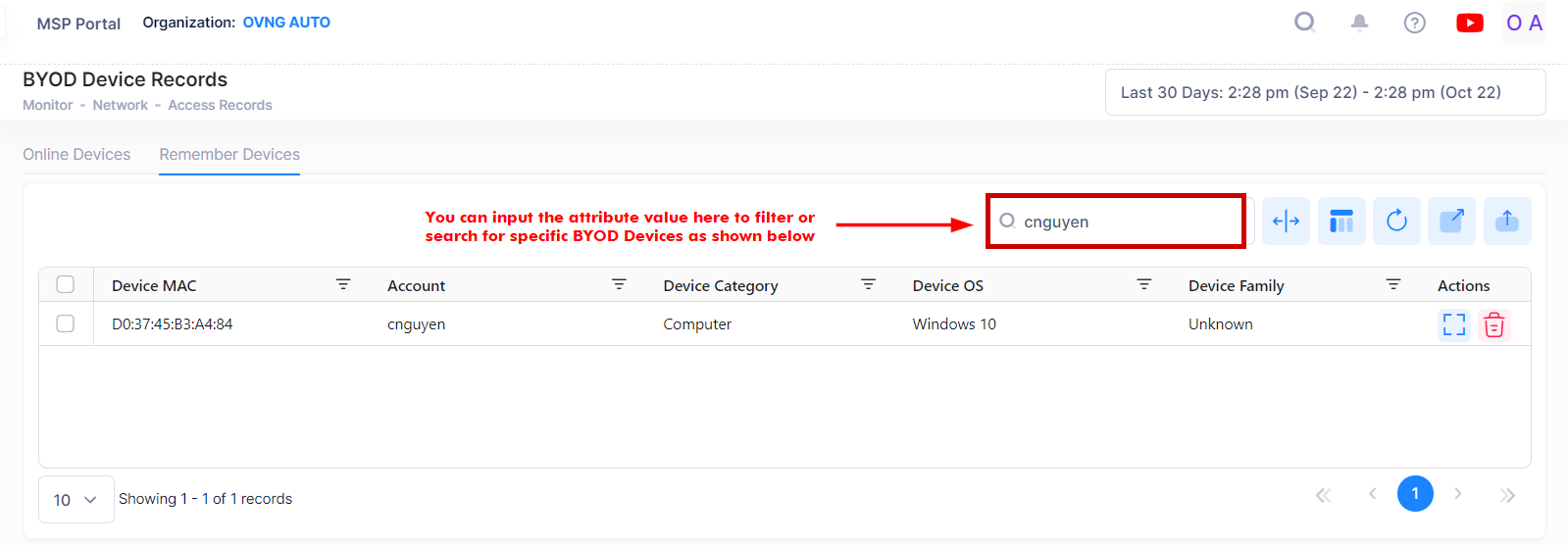The width and height of the screenshot is (1568, 545).
Task: Click the OVNG AUTO organization link
Action: point(286,23)
